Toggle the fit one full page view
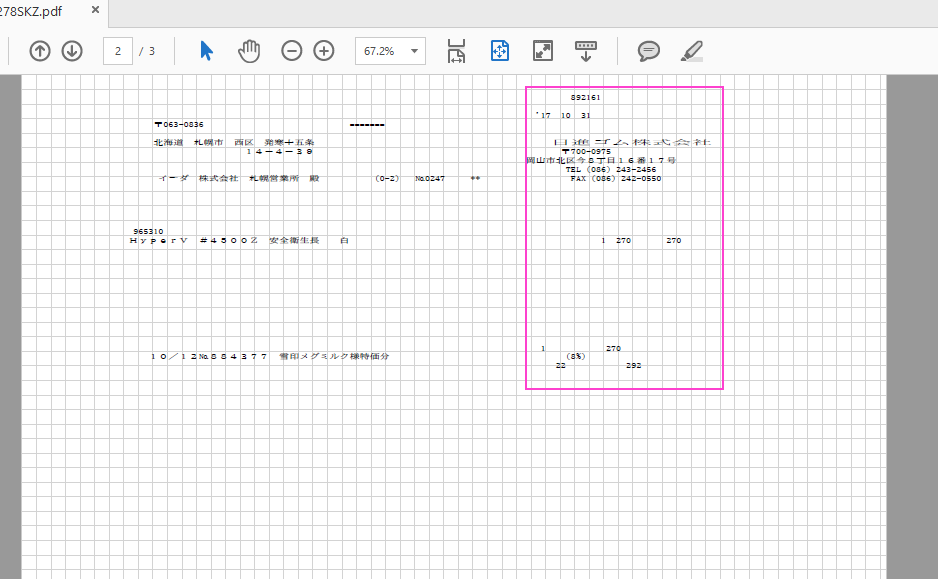938x579 pixels. click(x=500, y=51)
